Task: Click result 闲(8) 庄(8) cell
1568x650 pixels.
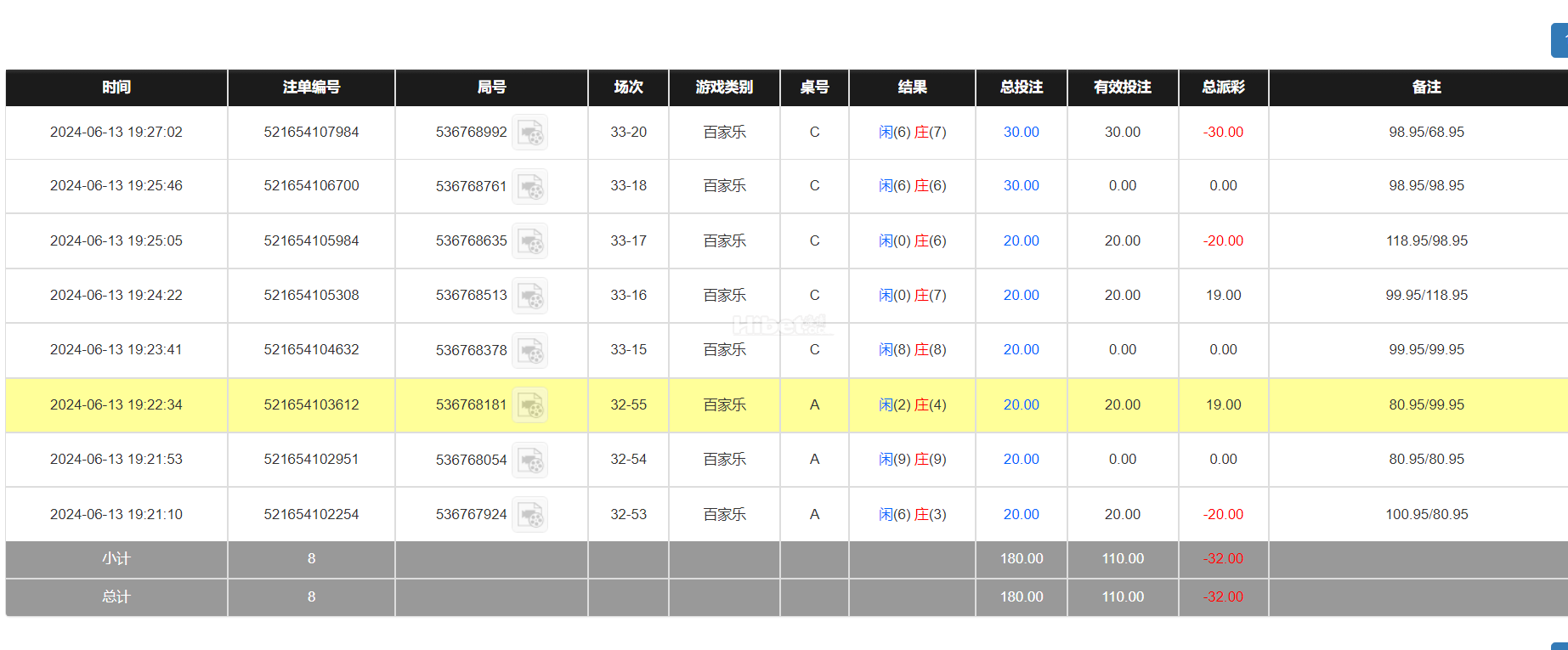Action: pyautogui.click(x=912, y=349)
